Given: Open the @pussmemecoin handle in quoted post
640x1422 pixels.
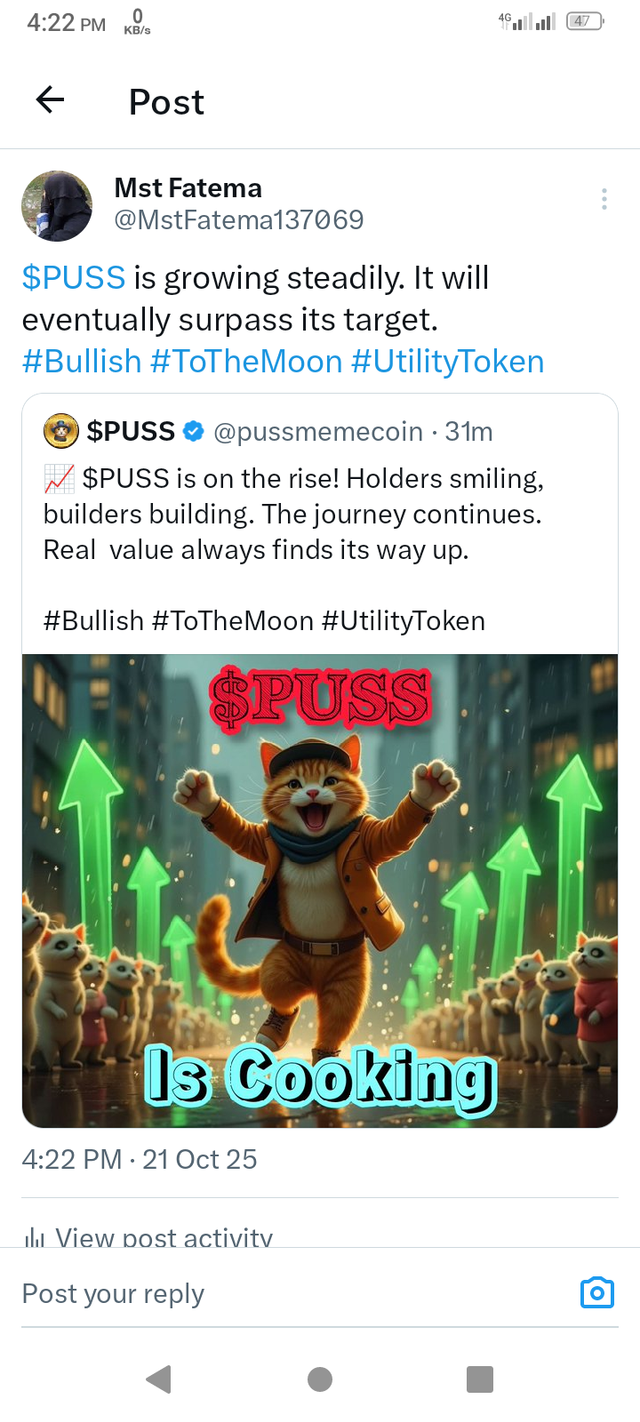Looking at the screenshot, I should 318,432.
